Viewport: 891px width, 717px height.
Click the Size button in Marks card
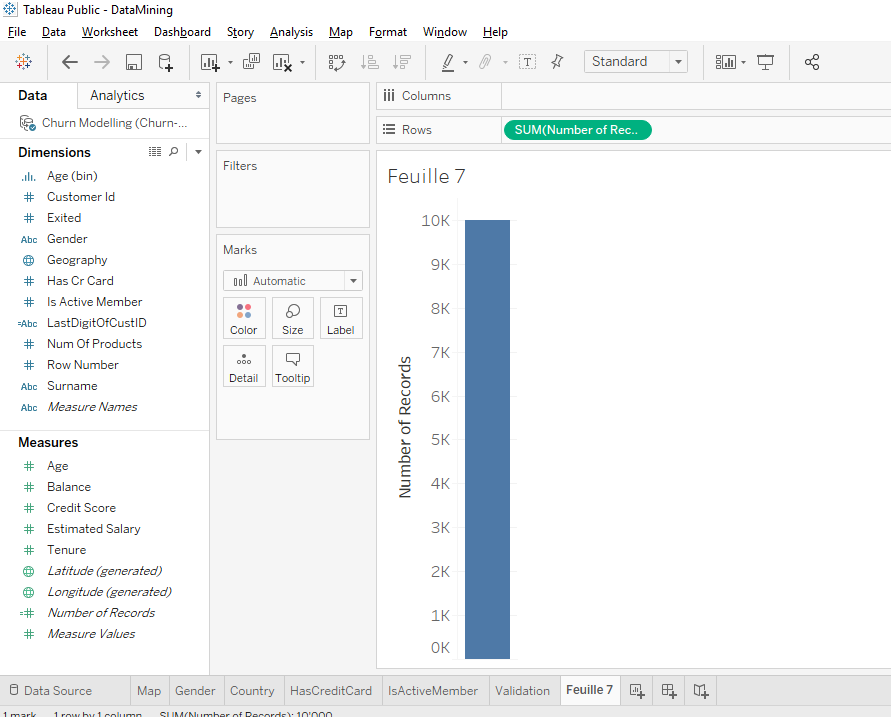coord(292,318)
